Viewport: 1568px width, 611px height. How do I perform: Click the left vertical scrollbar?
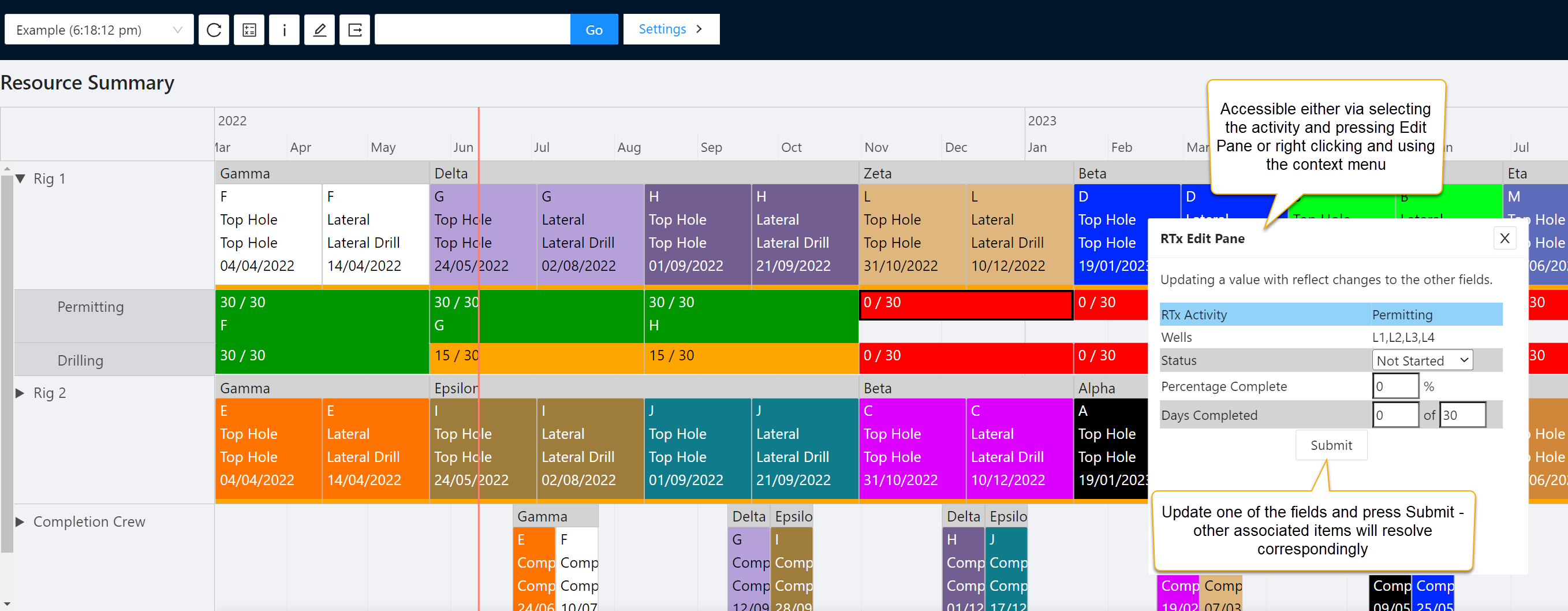click(x=7, y=366)
